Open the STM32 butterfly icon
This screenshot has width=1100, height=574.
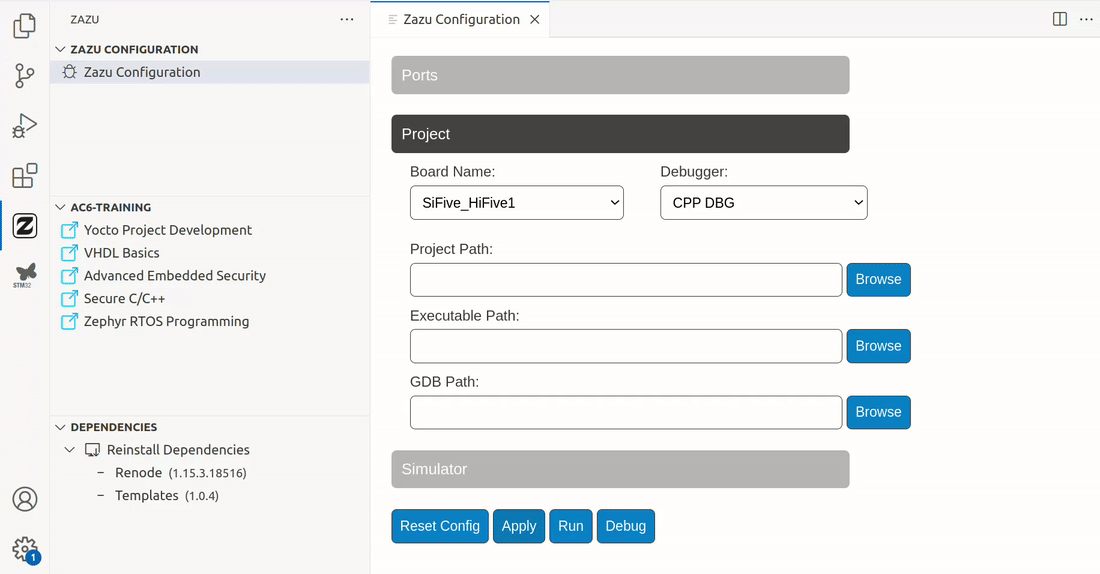pos(25,275)
